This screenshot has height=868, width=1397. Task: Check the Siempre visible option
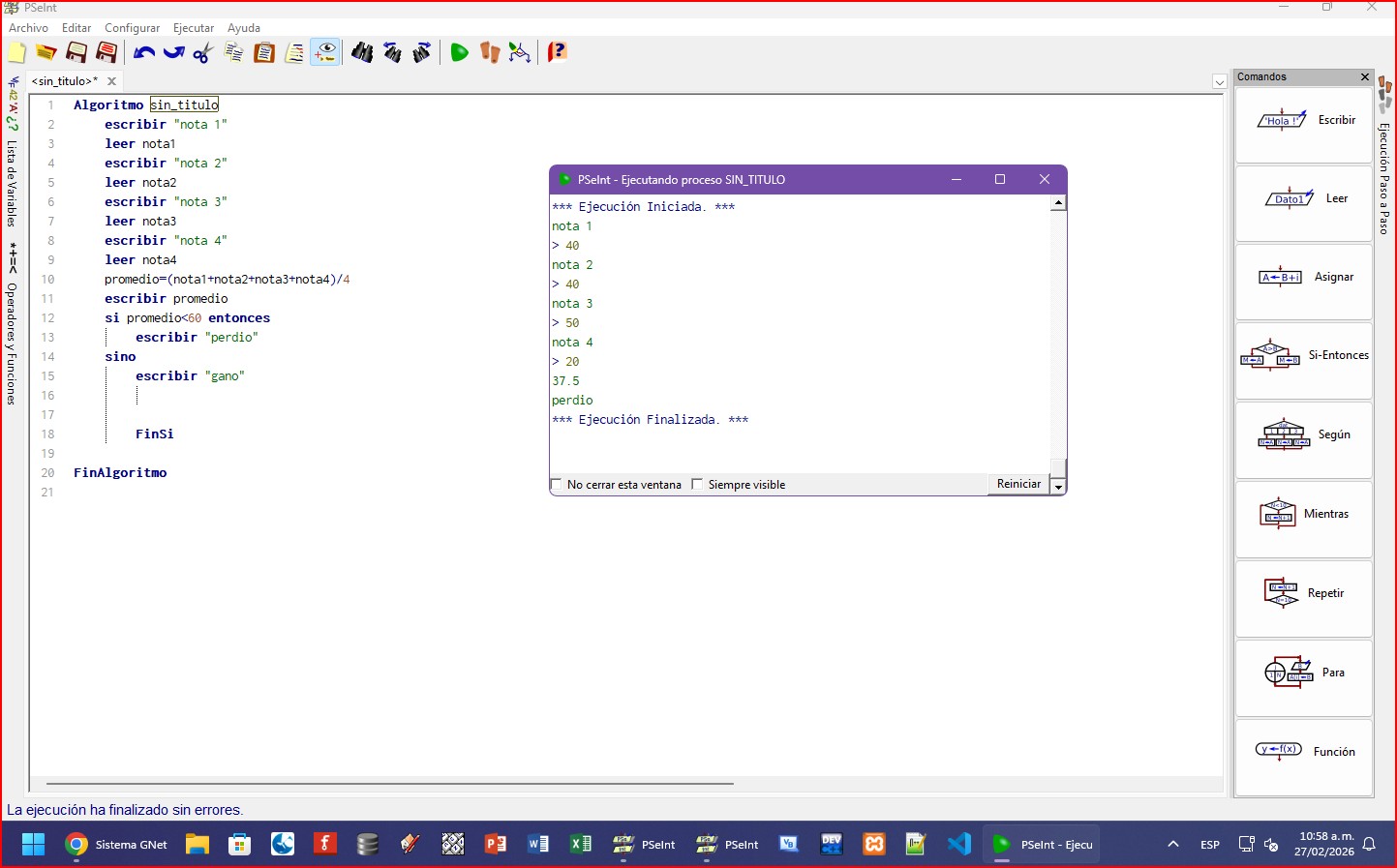click(697, 485)
